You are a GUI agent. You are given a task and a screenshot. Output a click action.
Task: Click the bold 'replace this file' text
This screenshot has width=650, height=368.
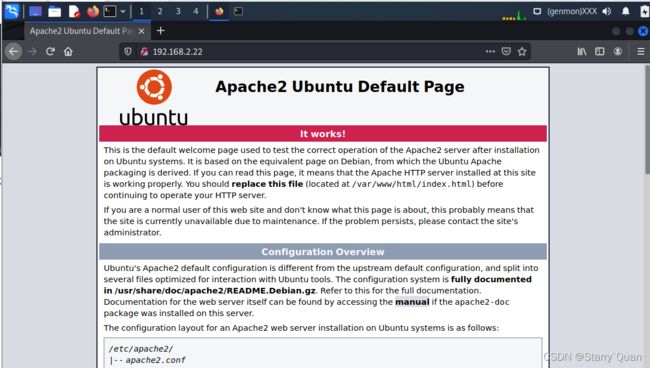(x=267, y=184)
